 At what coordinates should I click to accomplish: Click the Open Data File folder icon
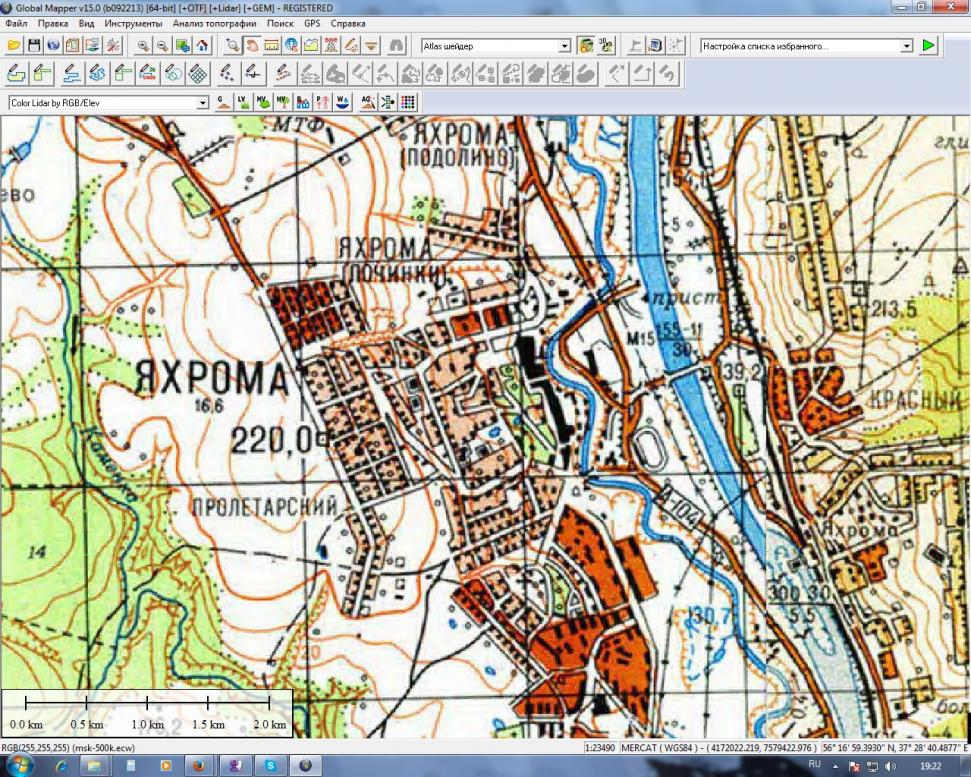pyautogui.click(x=14, y=46)
